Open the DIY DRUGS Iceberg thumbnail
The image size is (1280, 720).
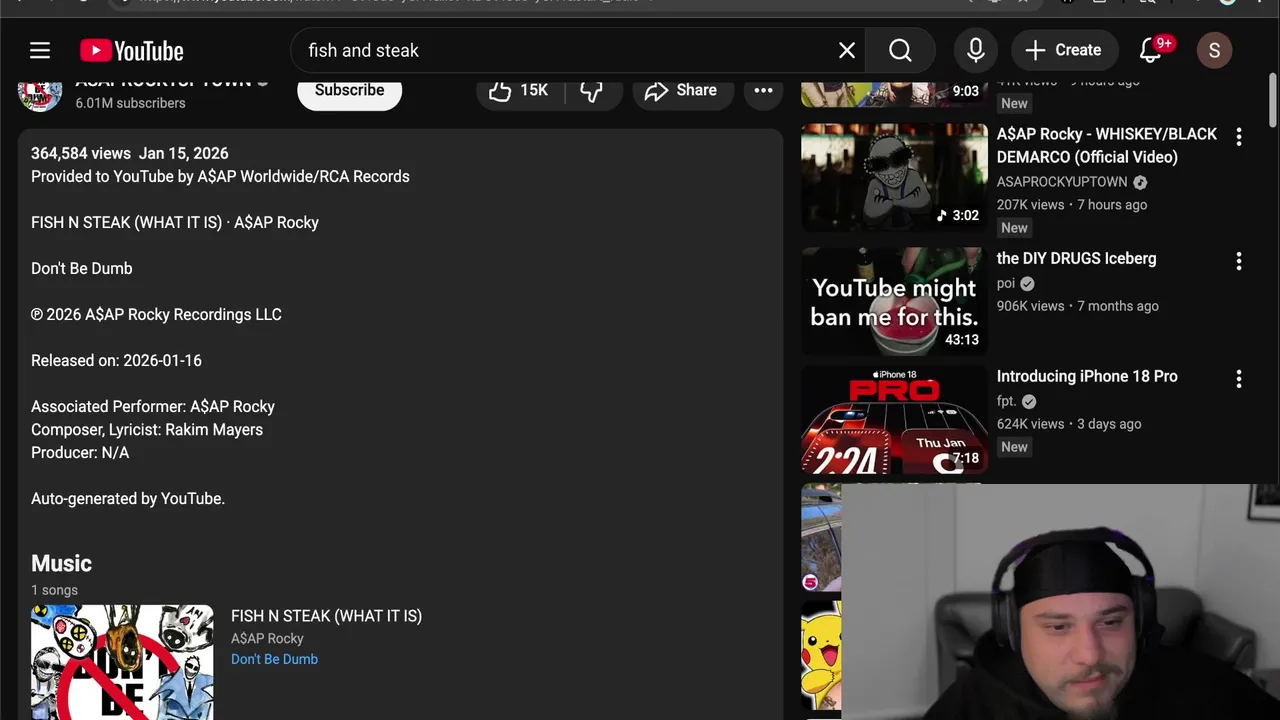pos(894,301)
